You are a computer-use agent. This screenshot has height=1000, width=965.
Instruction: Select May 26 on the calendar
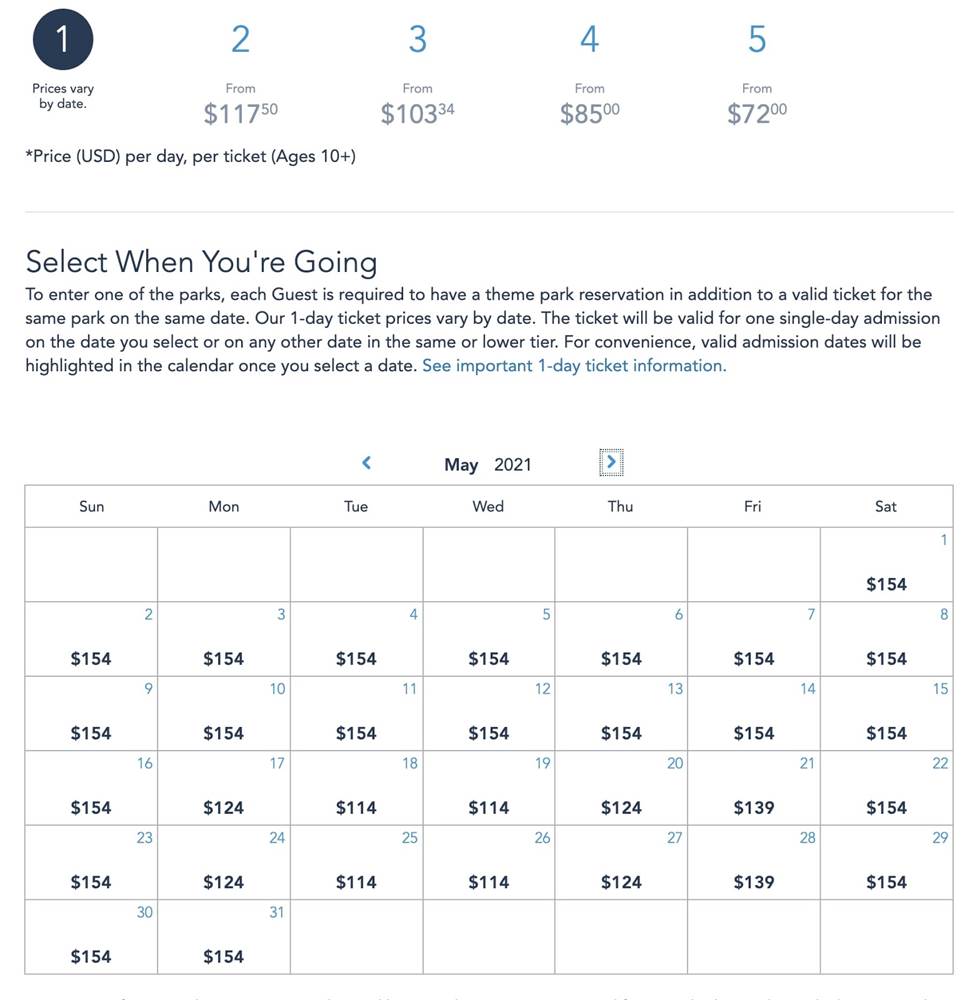point(488,862)
